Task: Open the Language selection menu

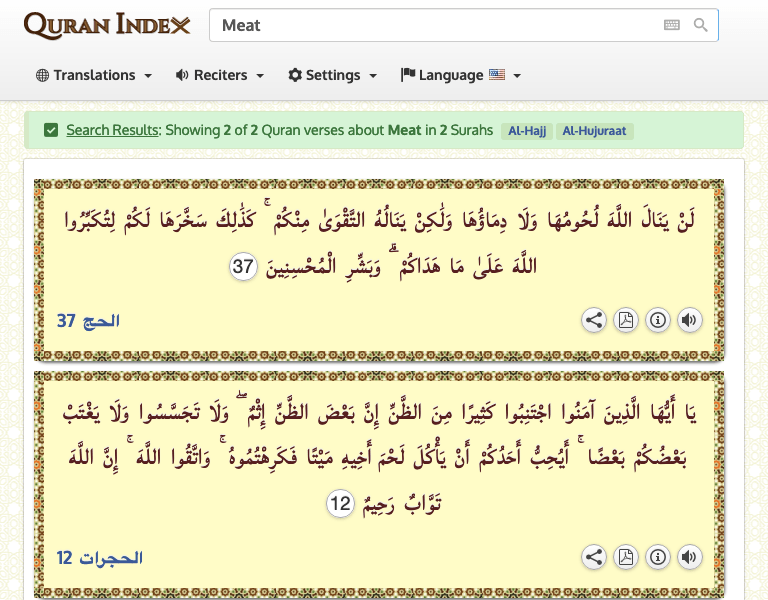Action: pyautogui.click(x=461, y=75)
